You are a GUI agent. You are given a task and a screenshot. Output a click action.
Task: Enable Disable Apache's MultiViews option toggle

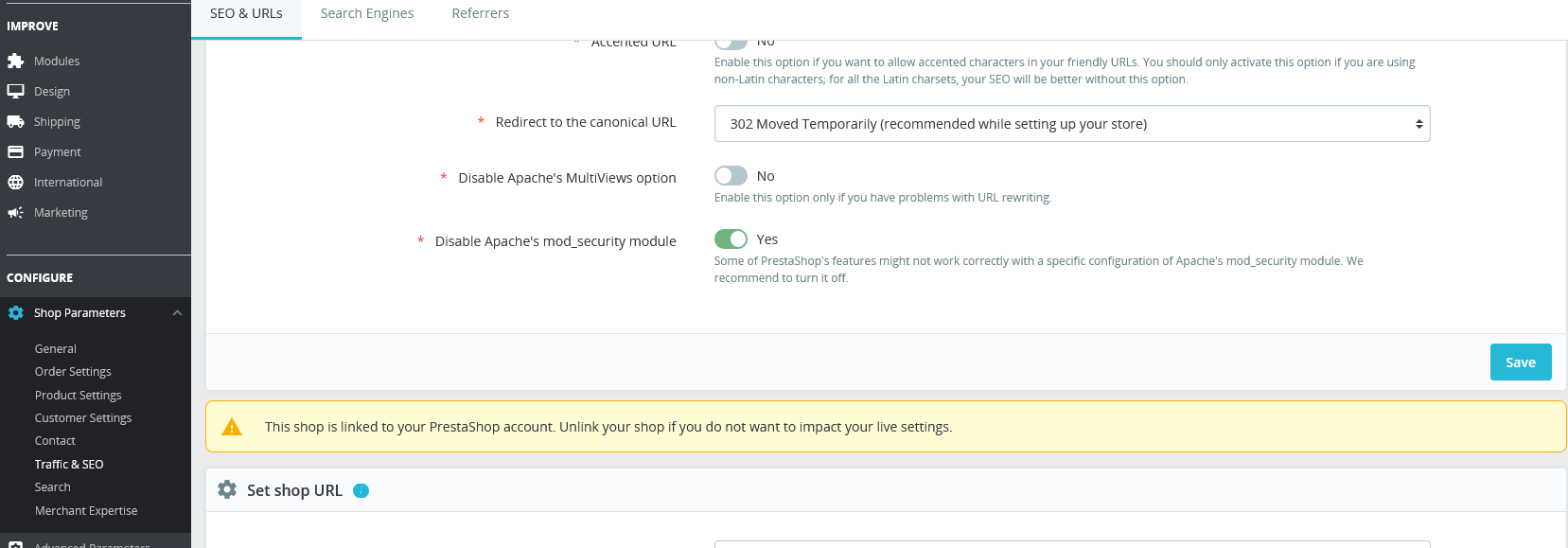(731, 176)
